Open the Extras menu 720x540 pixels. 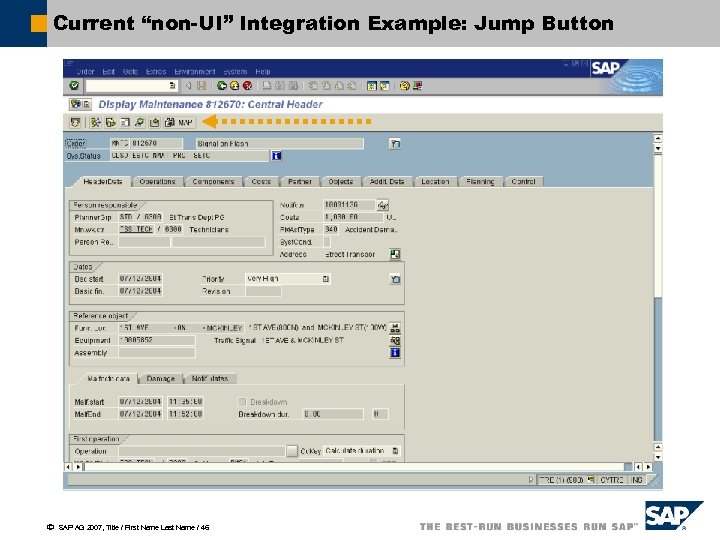(156, 72)
